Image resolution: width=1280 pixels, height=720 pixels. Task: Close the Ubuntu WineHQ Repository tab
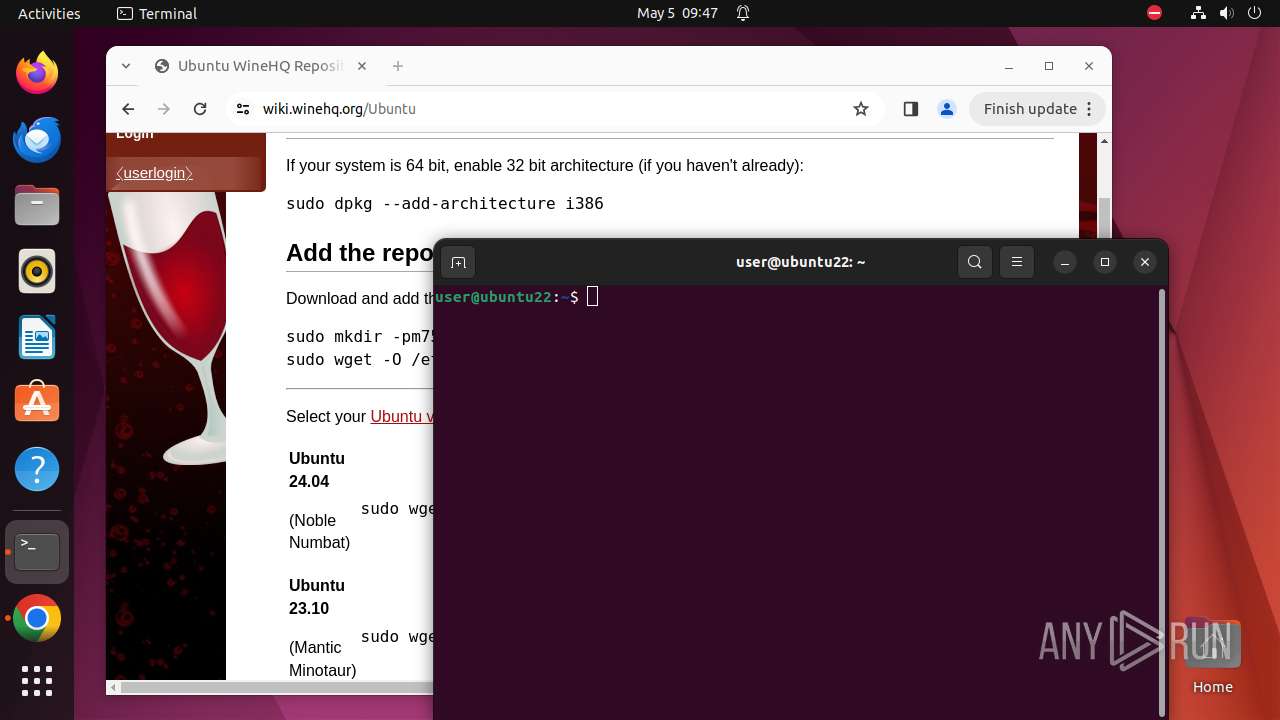coord(362,66)
